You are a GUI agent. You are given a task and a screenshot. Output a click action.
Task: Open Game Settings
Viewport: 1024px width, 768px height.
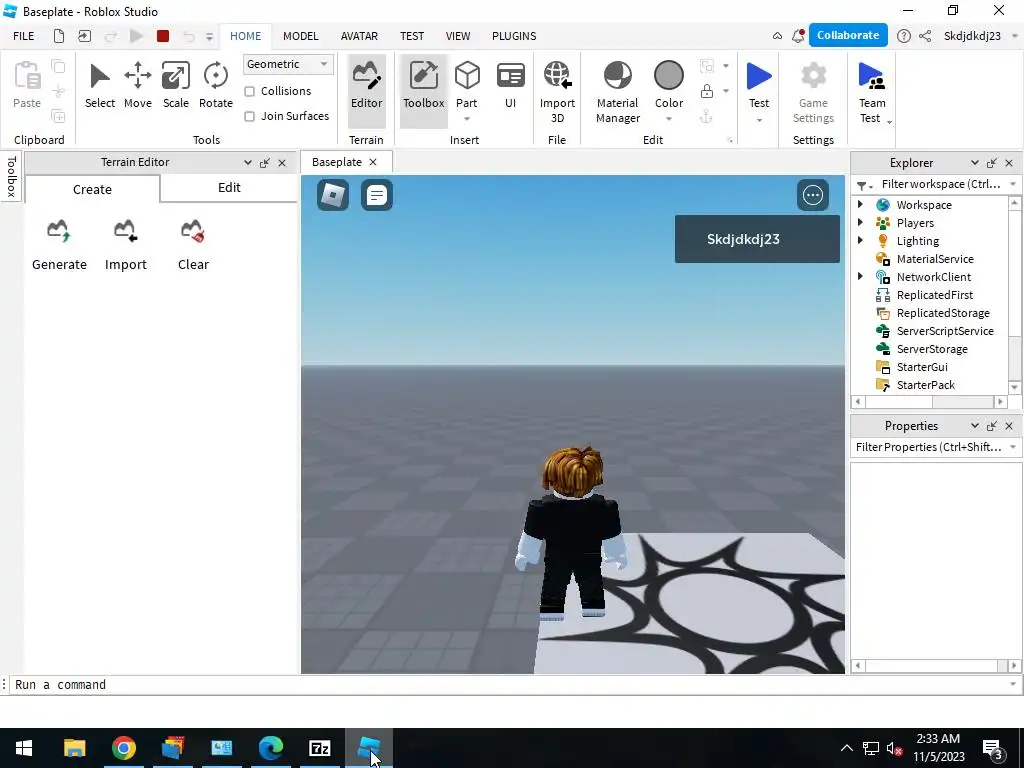coord(813,91)
